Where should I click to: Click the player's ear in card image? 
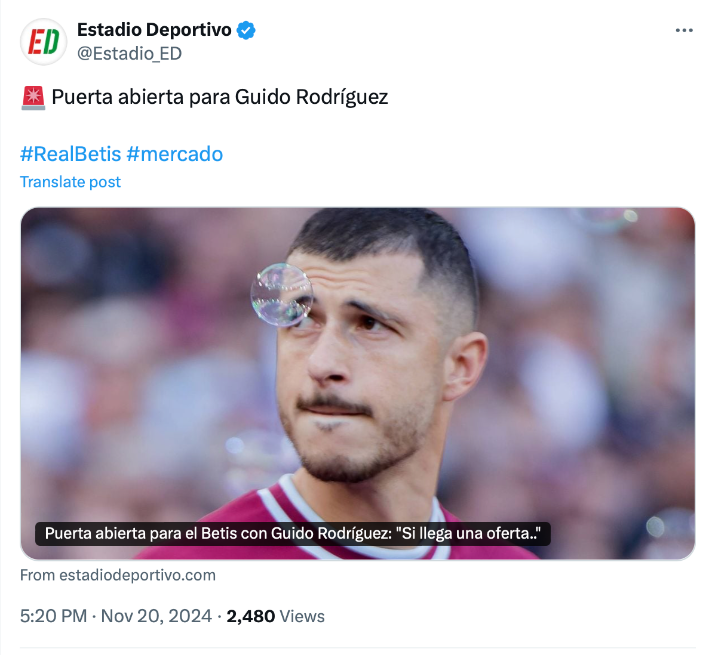[464, 366]
